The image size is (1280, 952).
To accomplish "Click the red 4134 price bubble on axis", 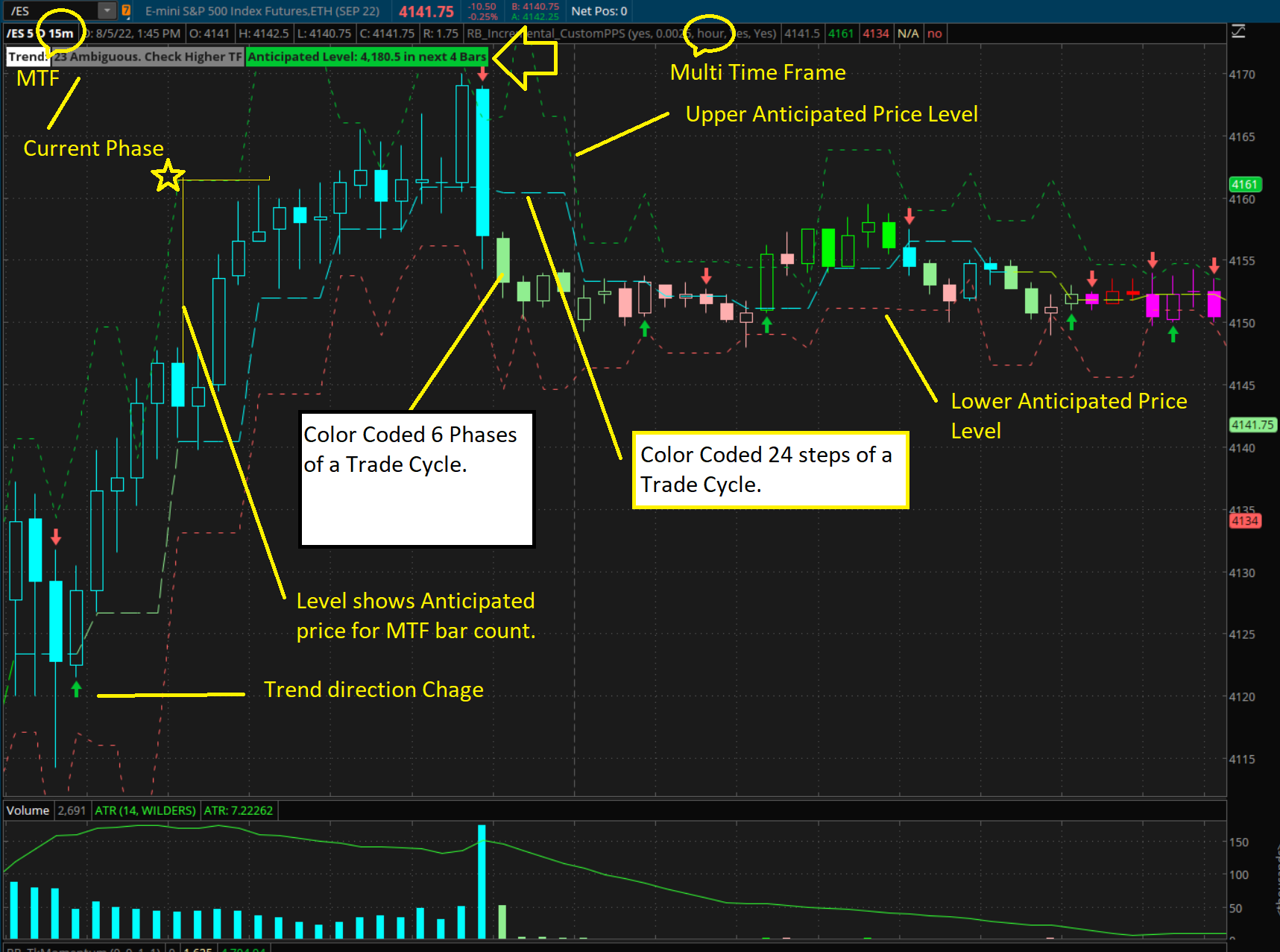I will [1244, 521].
